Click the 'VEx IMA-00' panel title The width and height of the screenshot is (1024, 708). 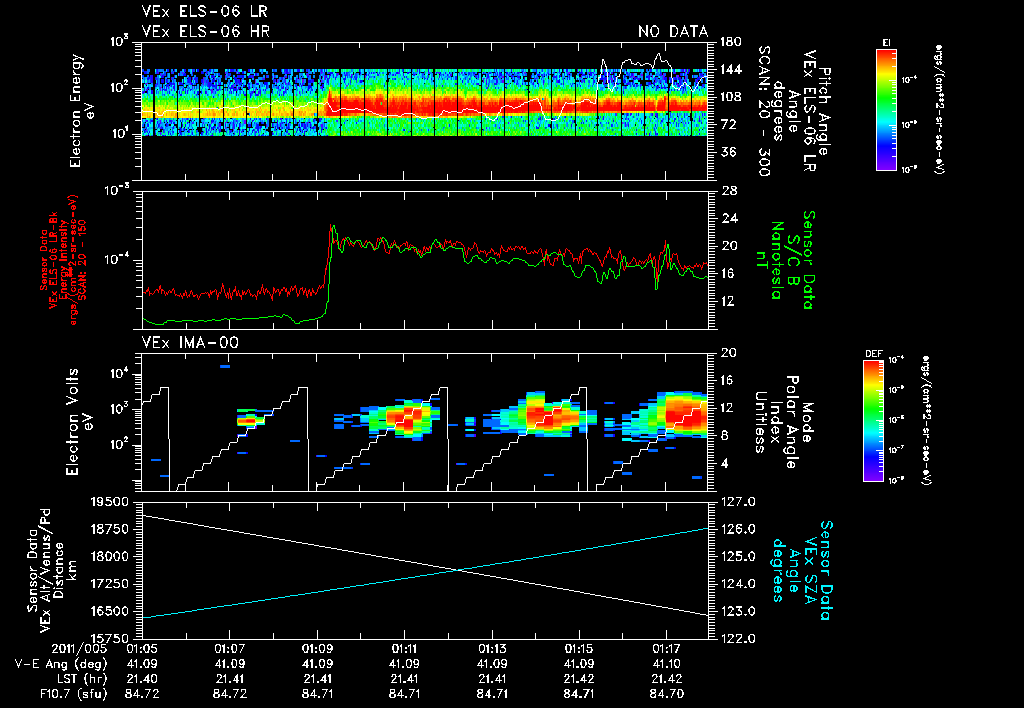(190, 342)
